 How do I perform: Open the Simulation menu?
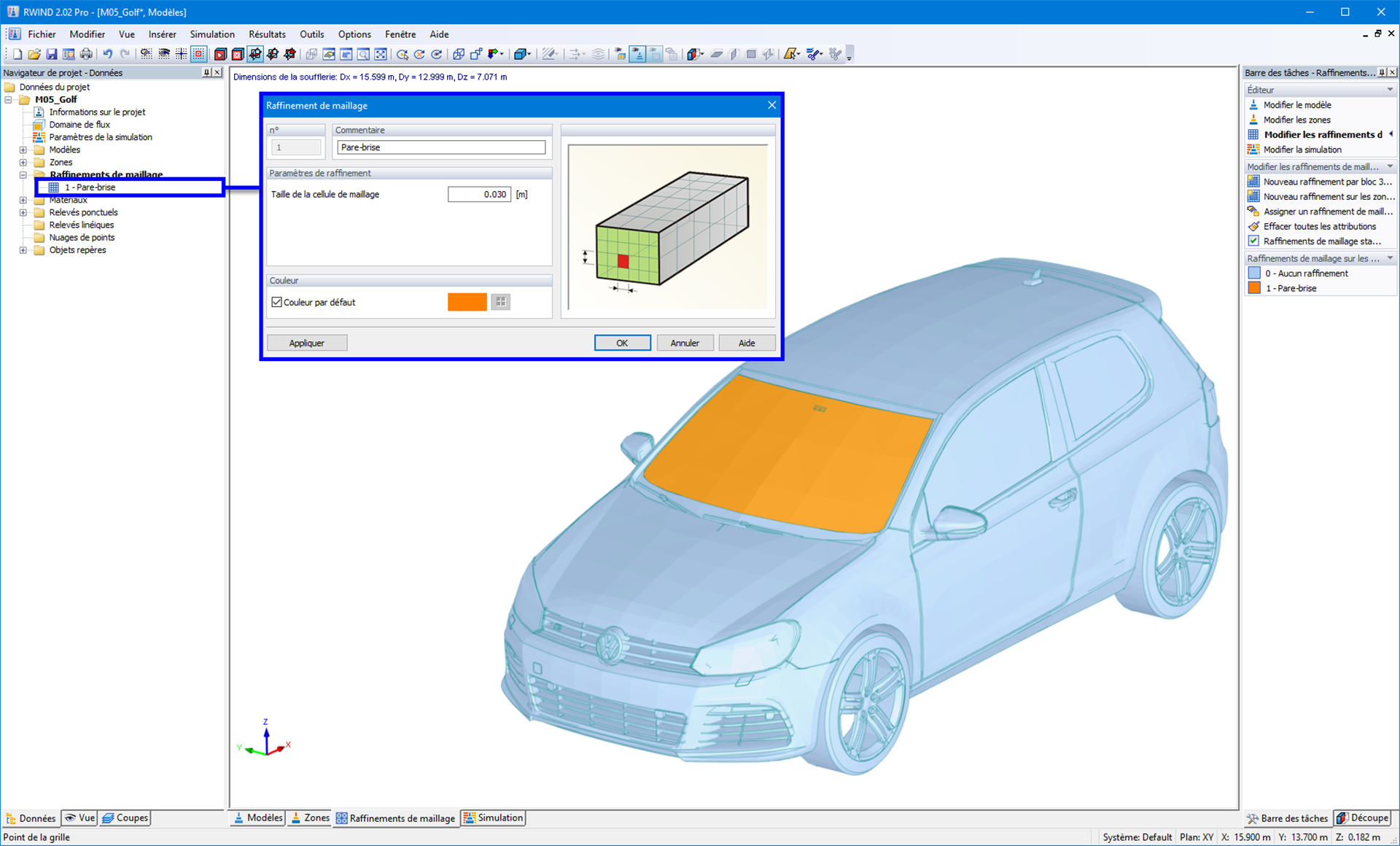point(211,34)
